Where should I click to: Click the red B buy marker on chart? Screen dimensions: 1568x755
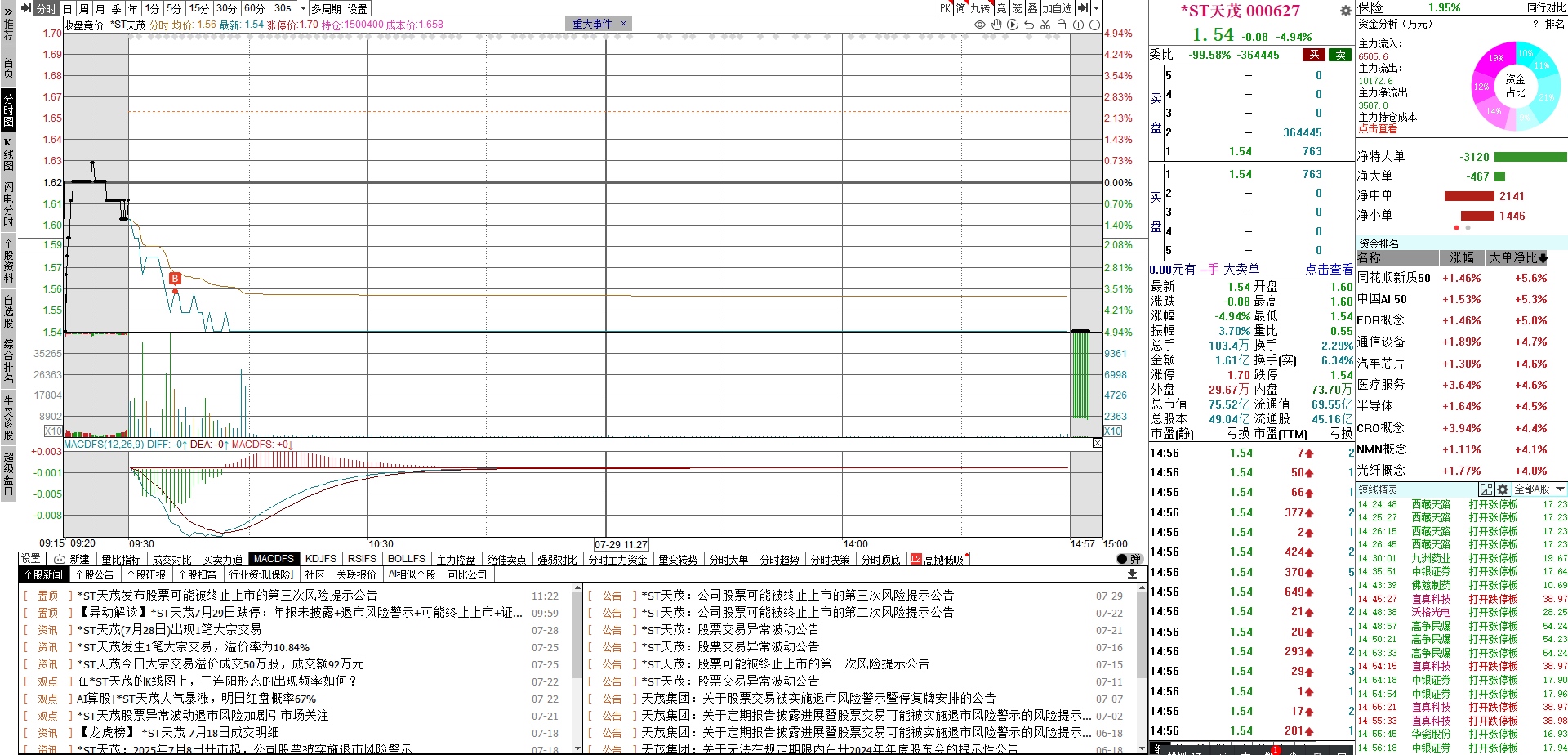coord(175,279)
